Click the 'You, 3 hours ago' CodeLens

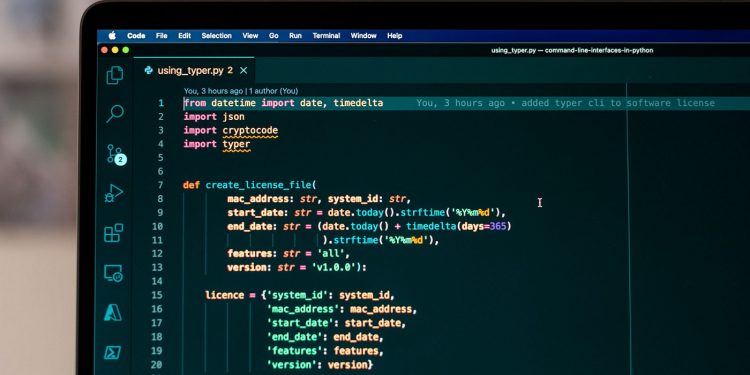(x=213, y=91)
